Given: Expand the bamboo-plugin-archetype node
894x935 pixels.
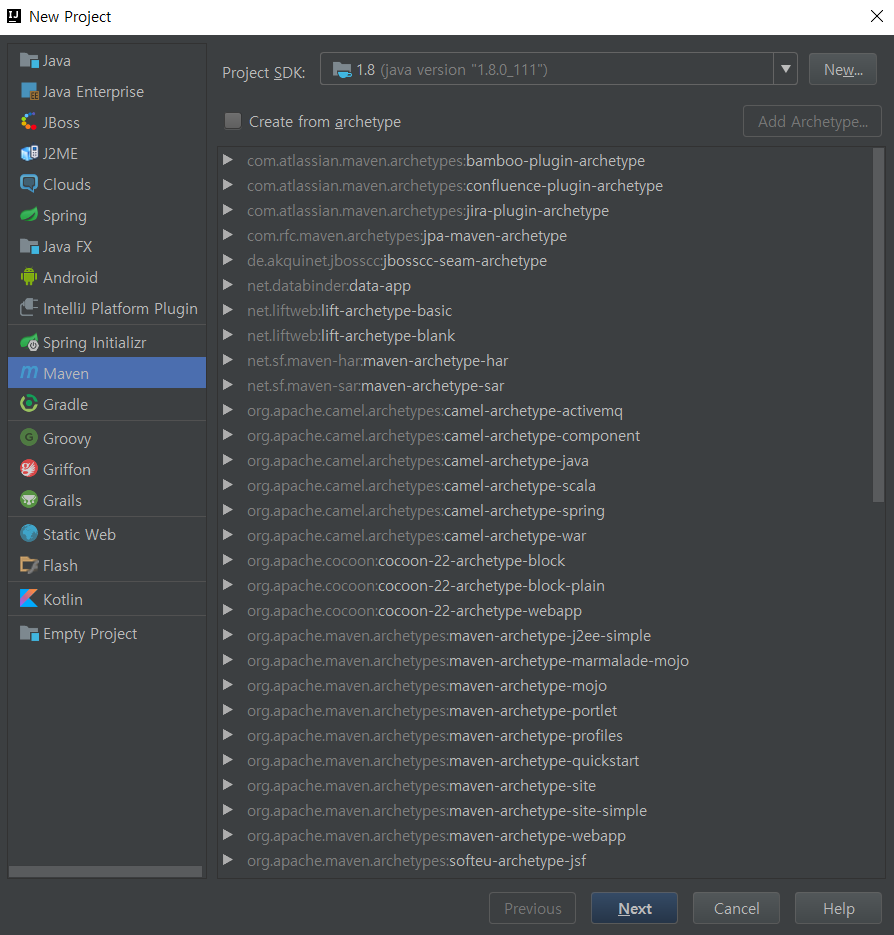Looking at the screenshot, I should point(227,160).
